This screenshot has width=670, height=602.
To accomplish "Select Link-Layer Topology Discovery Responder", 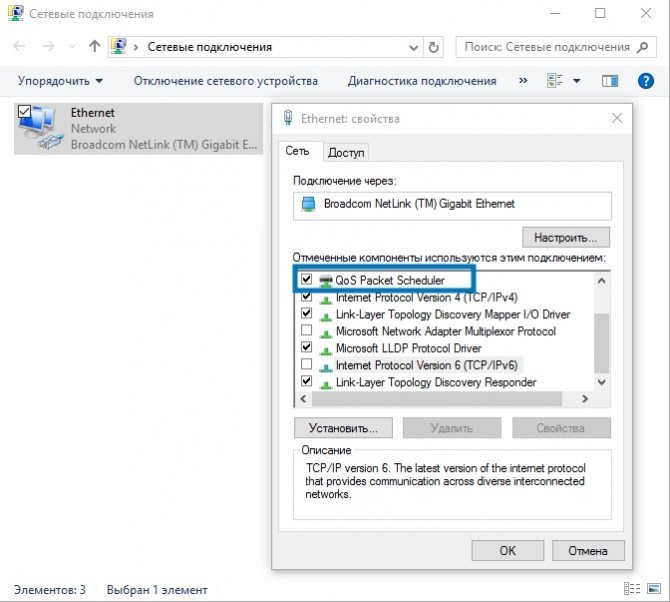I will [436, 382].
